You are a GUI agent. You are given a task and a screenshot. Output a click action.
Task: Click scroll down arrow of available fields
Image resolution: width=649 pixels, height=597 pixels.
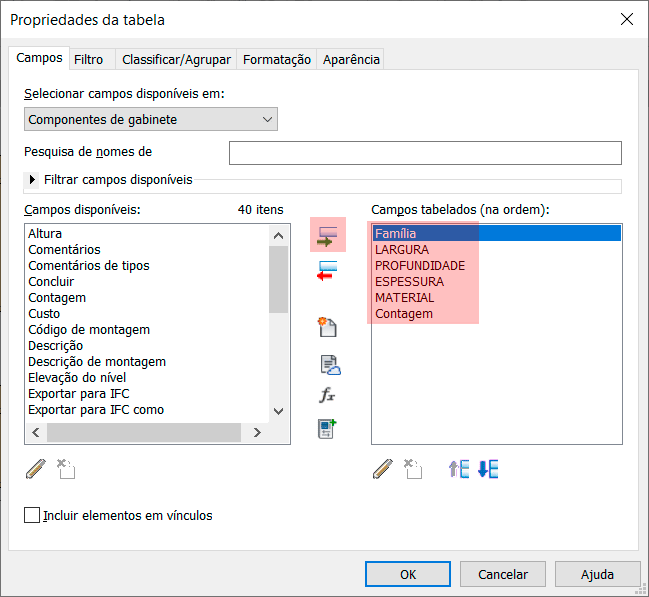click(x=278, y=412)
